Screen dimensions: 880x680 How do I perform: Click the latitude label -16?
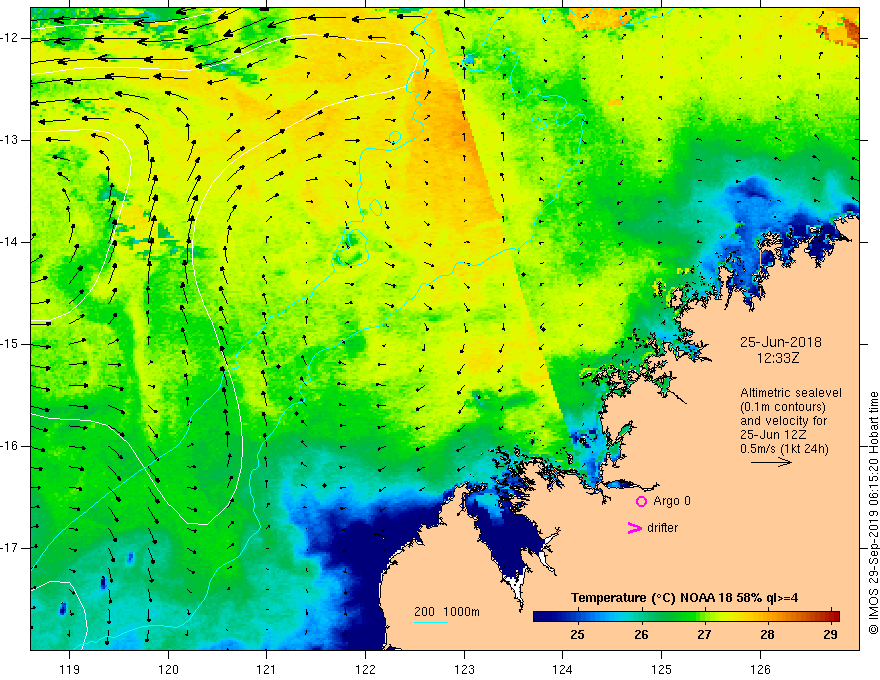coord(10,446)
